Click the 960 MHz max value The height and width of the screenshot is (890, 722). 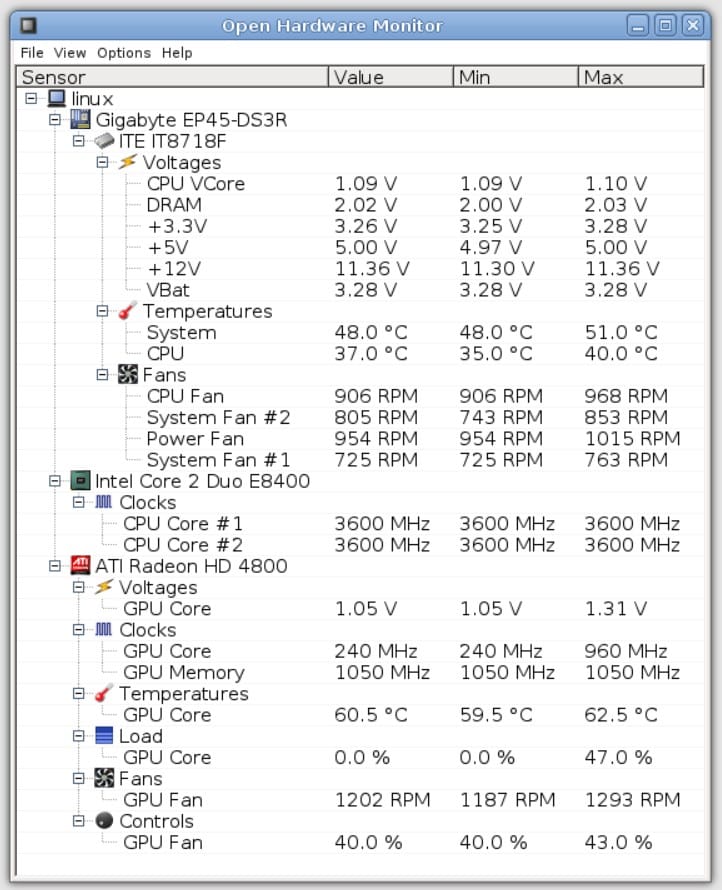point(626,651)
